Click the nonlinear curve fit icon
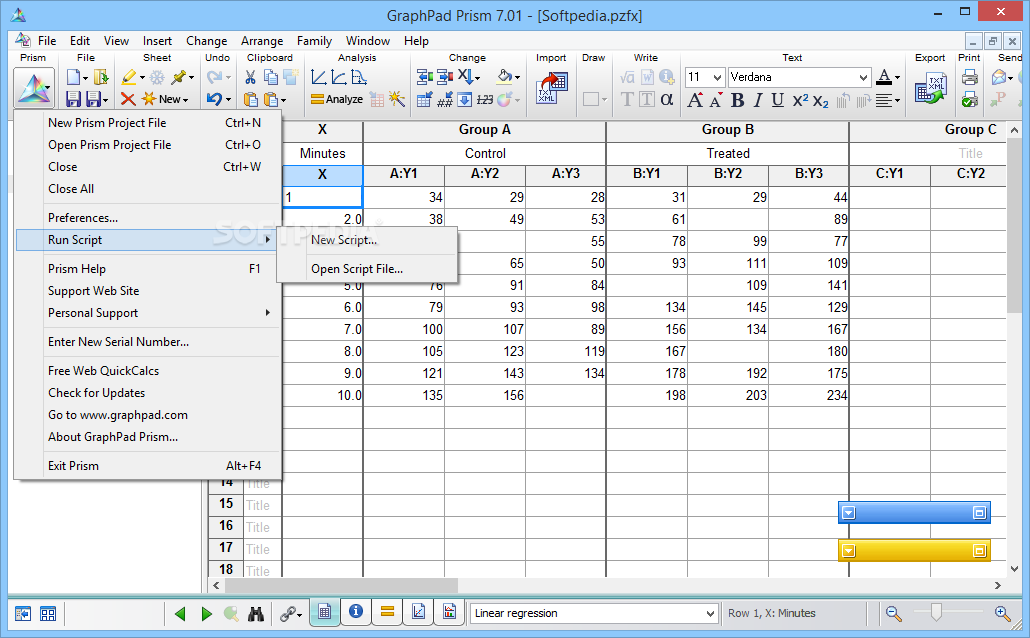This screenshot has height=638, width=1030. [x=338, y=78]
